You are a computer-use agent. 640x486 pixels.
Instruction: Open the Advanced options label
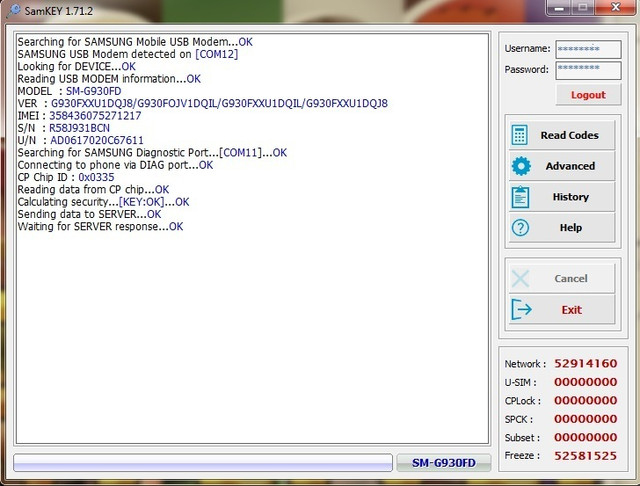coord(570,166)
